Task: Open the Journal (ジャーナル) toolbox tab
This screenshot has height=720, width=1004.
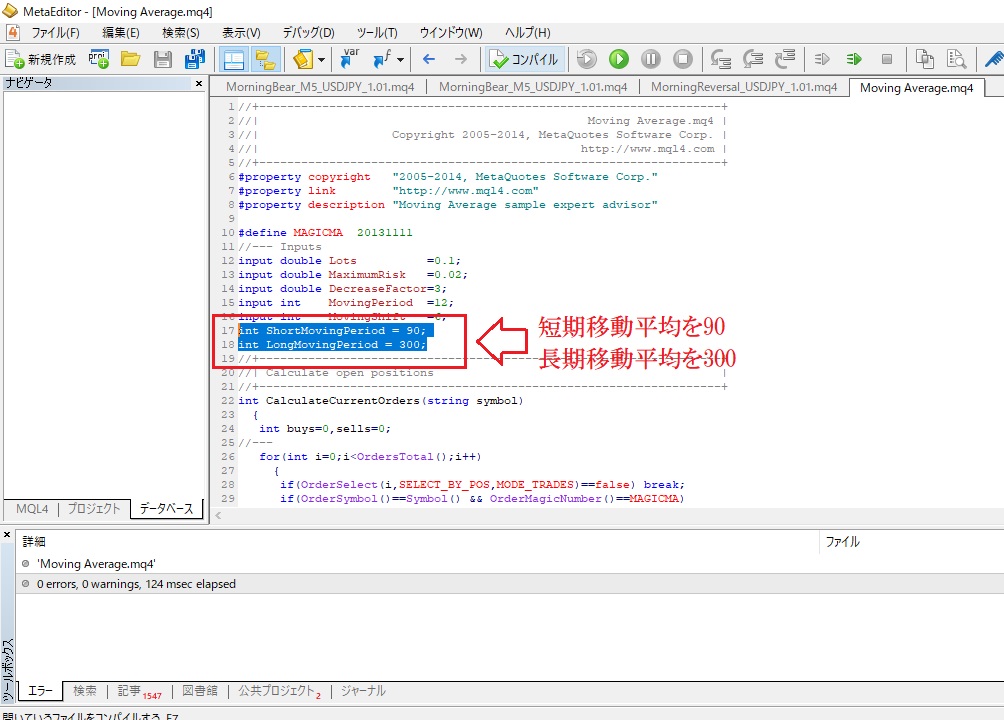Action: click(x=363, y=691)
